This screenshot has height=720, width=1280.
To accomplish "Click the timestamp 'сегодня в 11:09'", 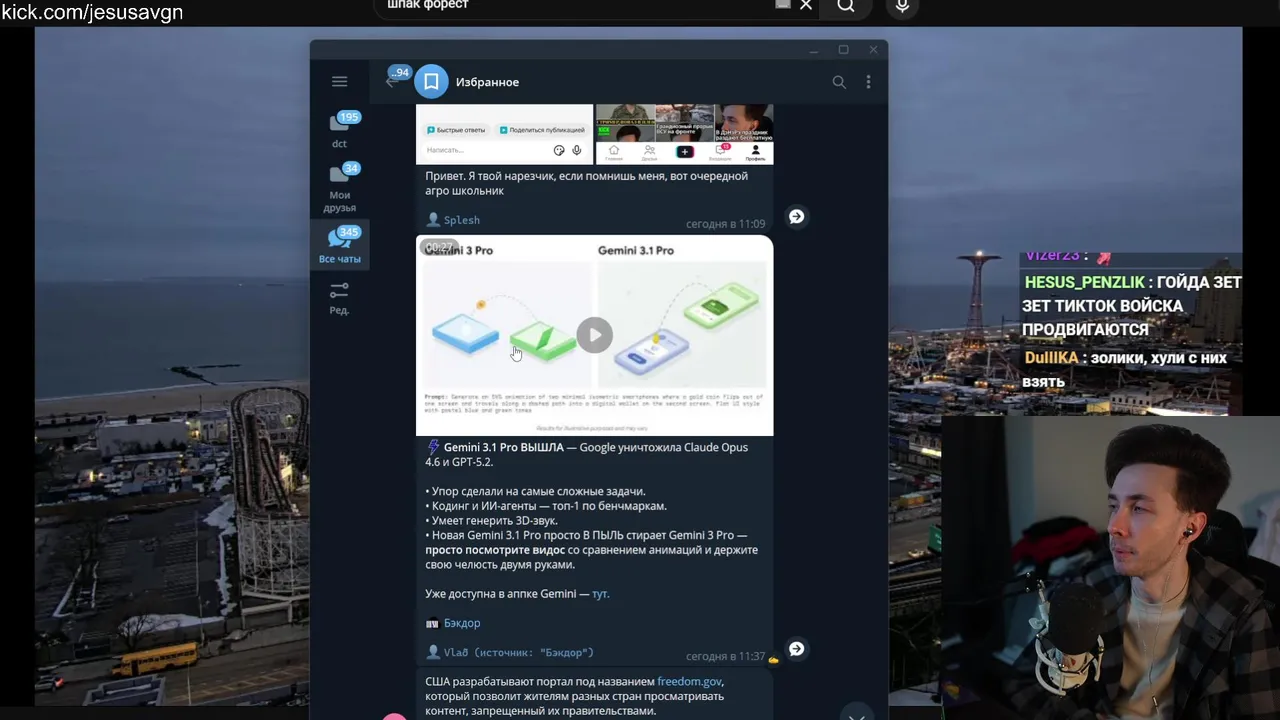I will [x=725, y=224].
